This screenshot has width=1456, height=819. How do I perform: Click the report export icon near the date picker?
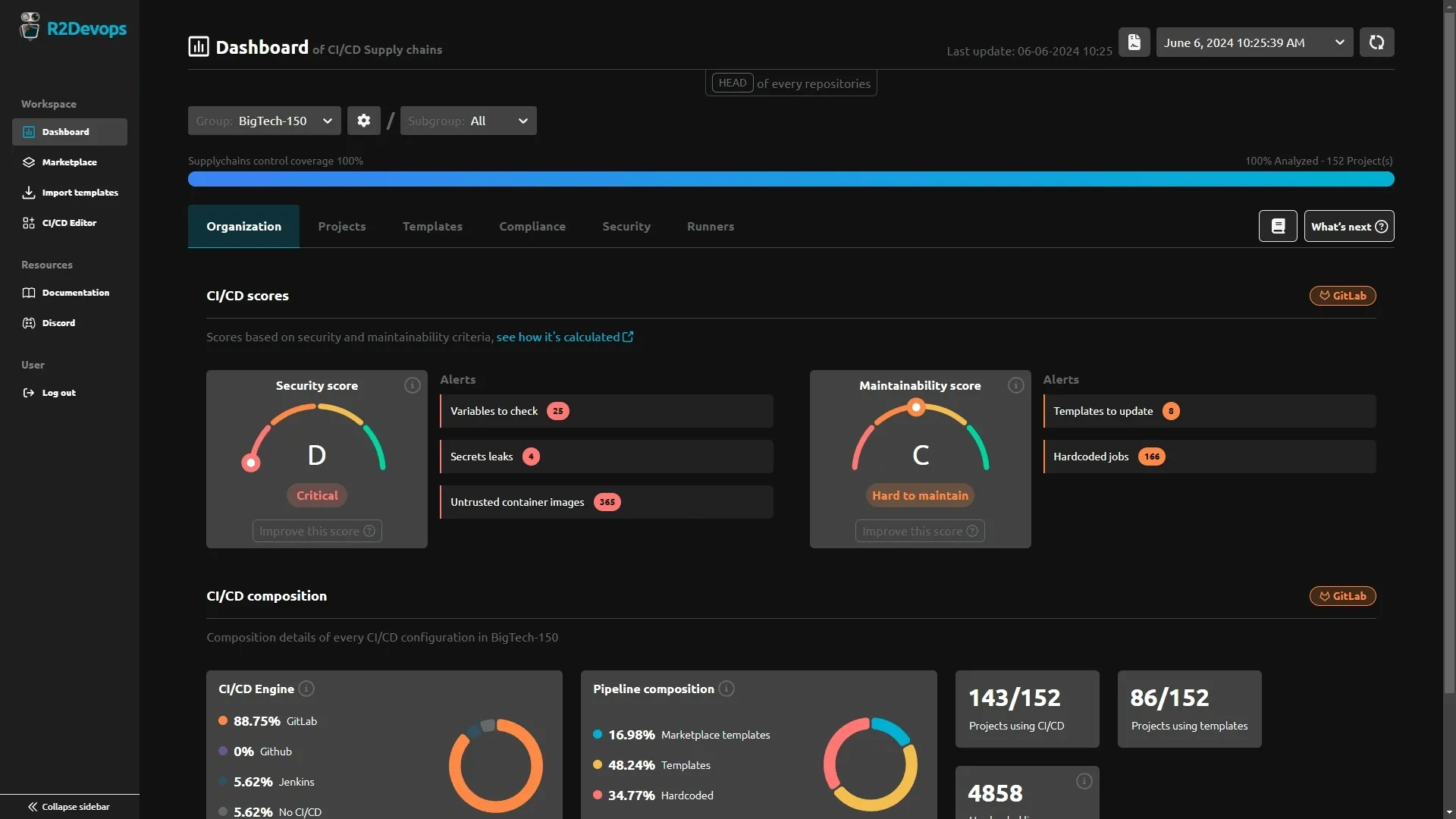click(x=1134, y=42)
